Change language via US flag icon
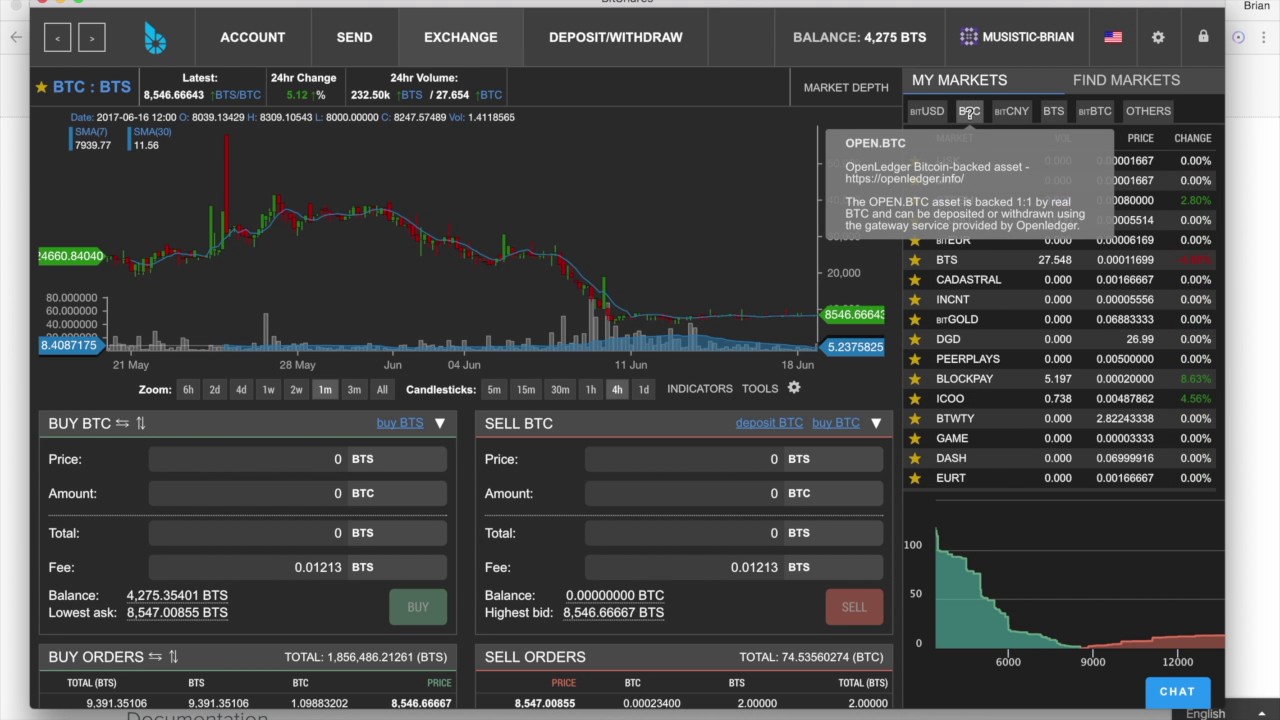This screenshot has width=1280, height=720. tap(1113, 37)
